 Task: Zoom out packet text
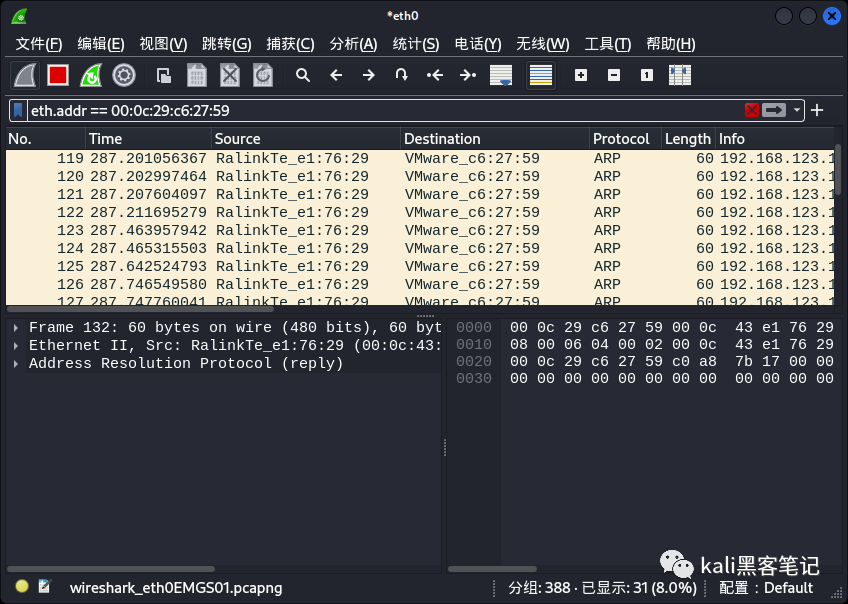614,75
